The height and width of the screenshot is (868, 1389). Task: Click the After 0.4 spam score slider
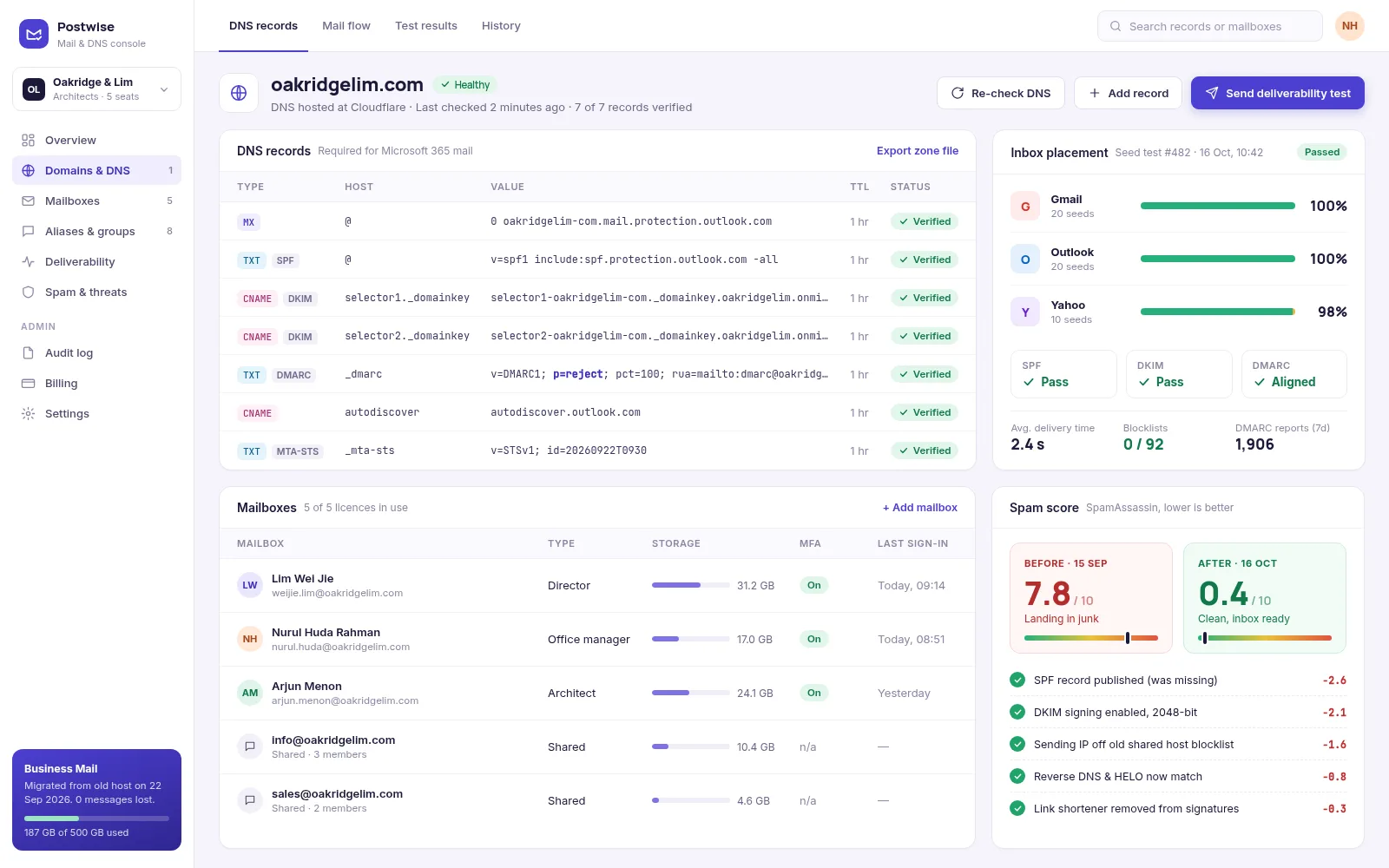click(x=1265, y=638)
